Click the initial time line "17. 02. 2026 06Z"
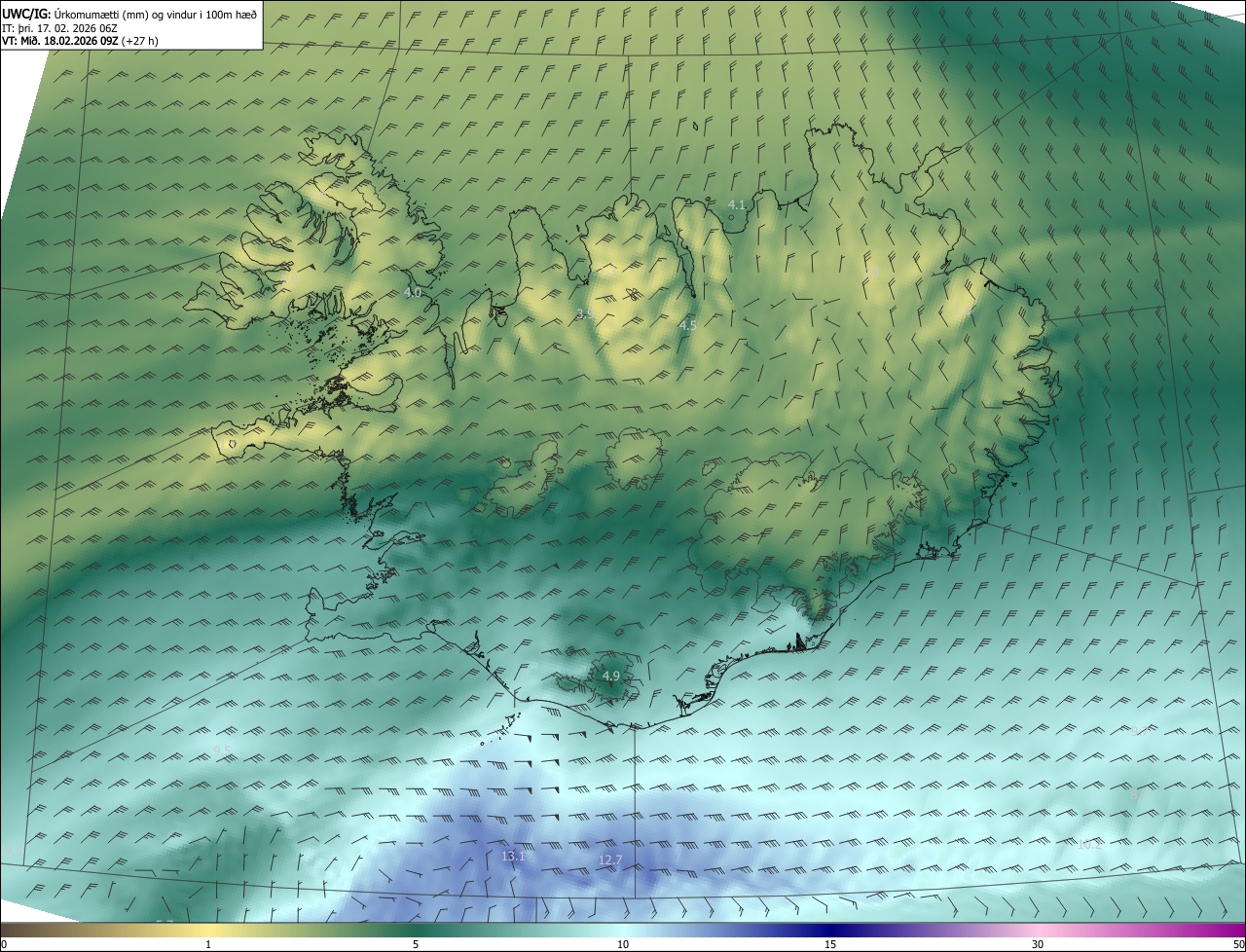The height and width of the screenshot is (952, 1246). pos(77,28)
